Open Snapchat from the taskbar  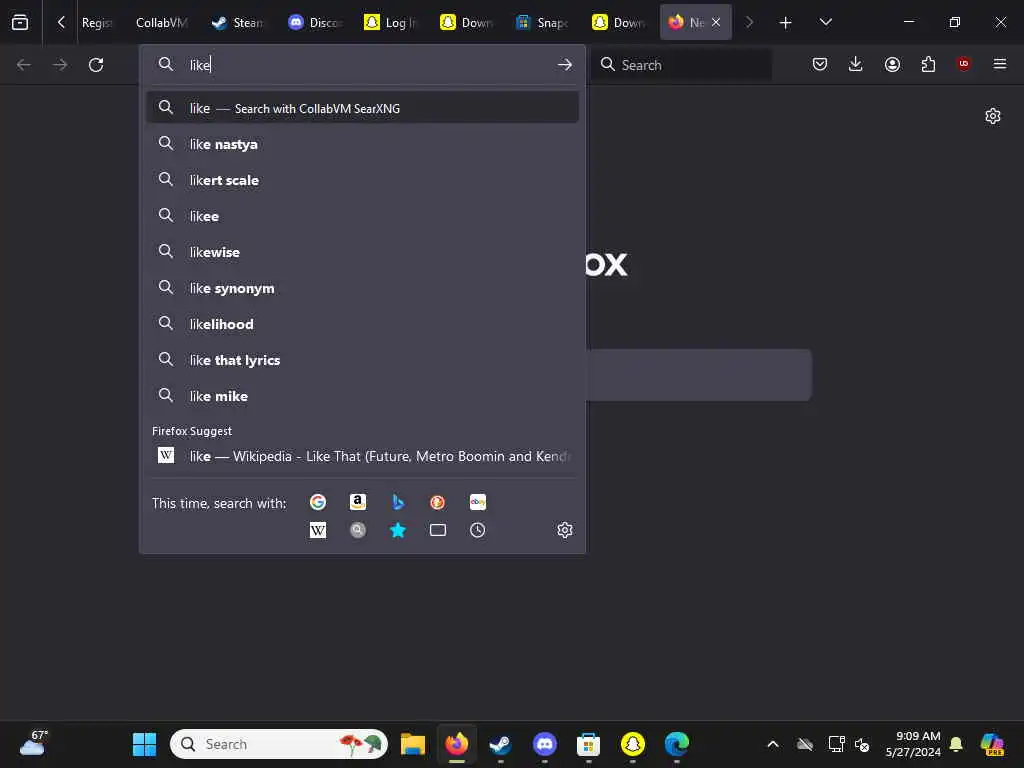coord(632,744)
